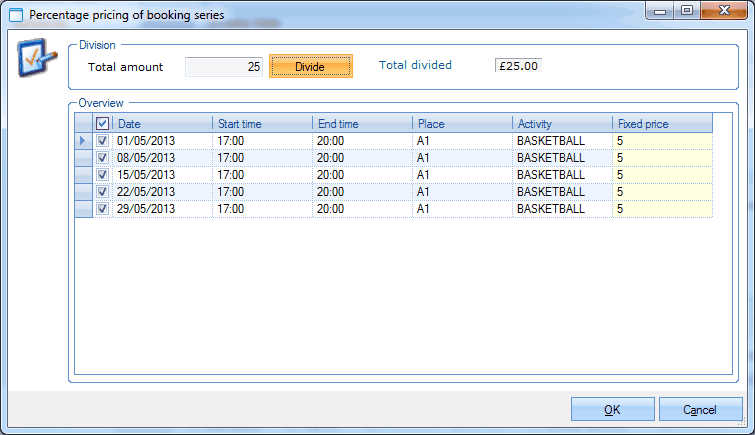Click the booking checklist icon at top left
The width and height of the screenshot is (755, 435).
pyautogui.click(x=38, y=62)
